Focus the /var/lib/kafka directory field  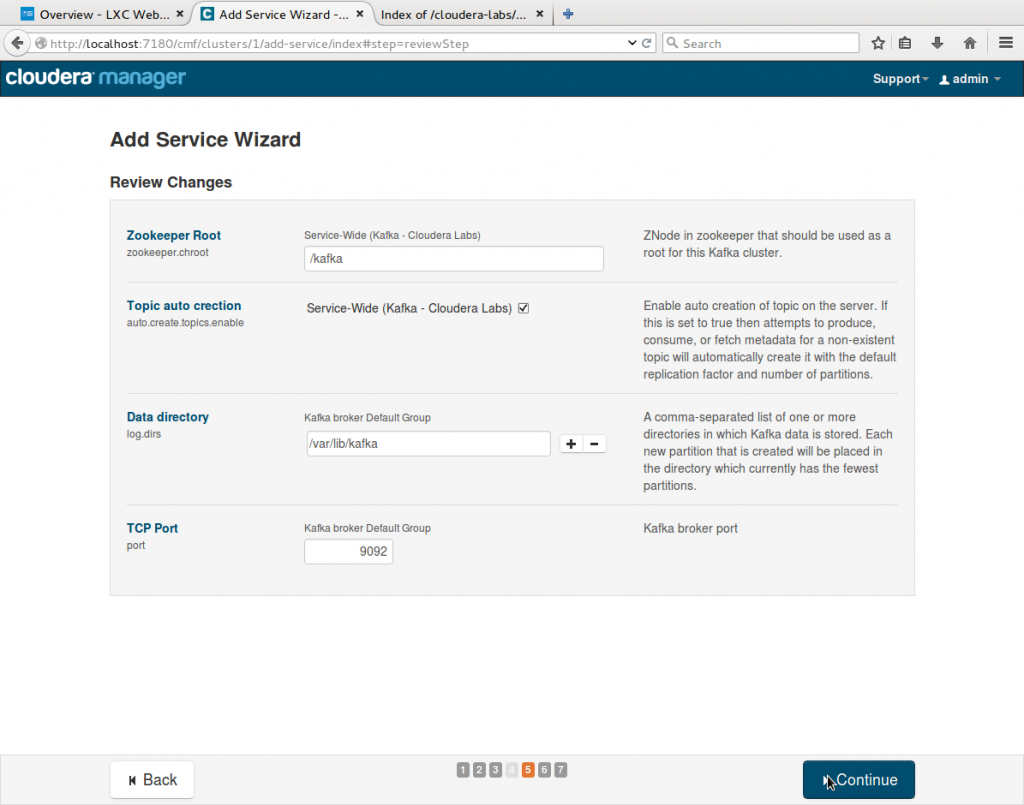point(428,444)
